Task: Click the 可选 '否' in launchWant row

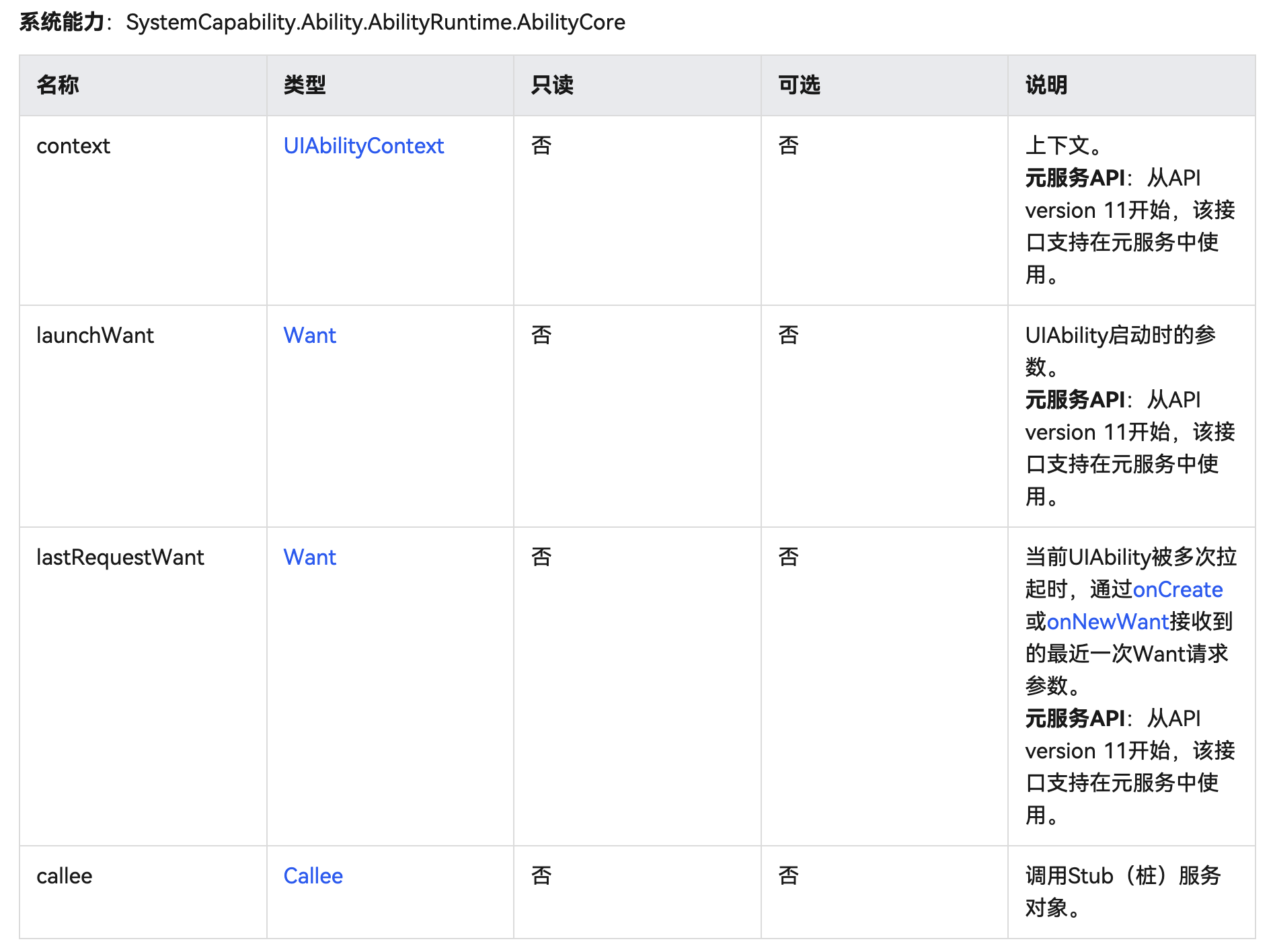Action: [x=788, y=335]
